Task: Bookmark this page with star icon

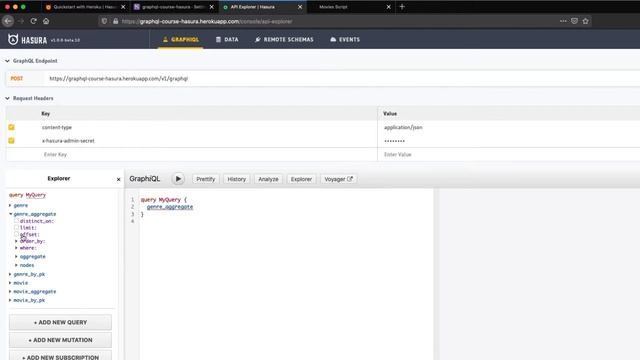Action: coord(586,21)
